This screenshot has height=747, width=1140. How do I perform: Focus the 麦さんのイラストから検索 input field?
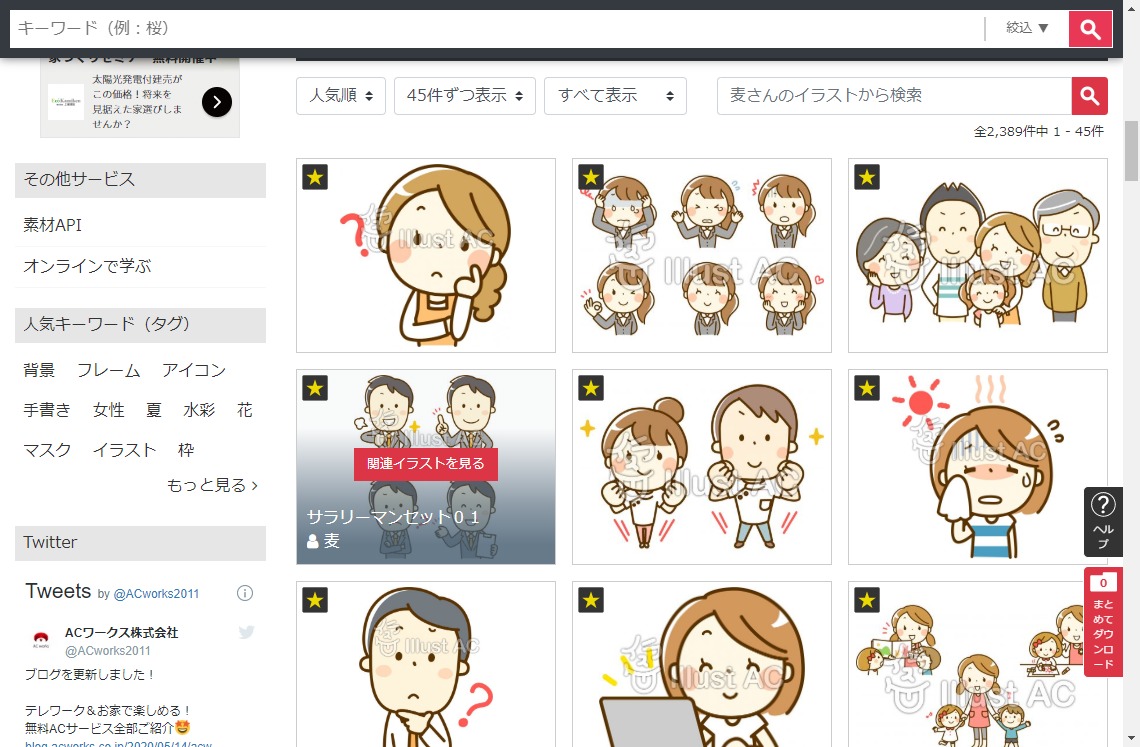point(894,96)
